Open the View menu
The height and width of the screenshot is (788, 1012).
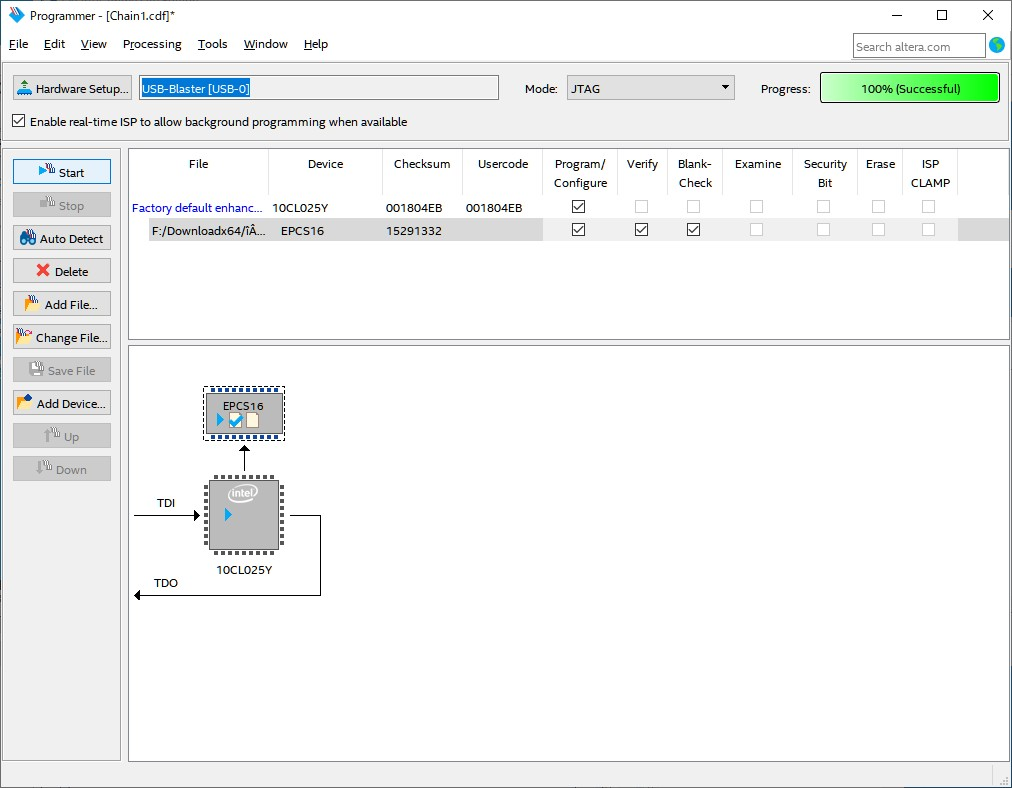(x=94, y=44)
